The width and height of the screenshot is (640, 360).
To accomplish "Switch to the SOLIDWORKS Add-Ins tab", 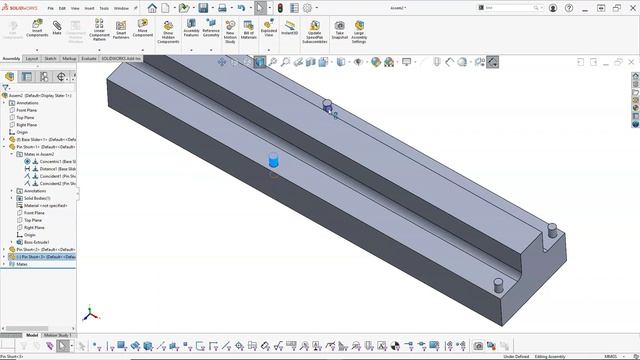I will point(121,59).
